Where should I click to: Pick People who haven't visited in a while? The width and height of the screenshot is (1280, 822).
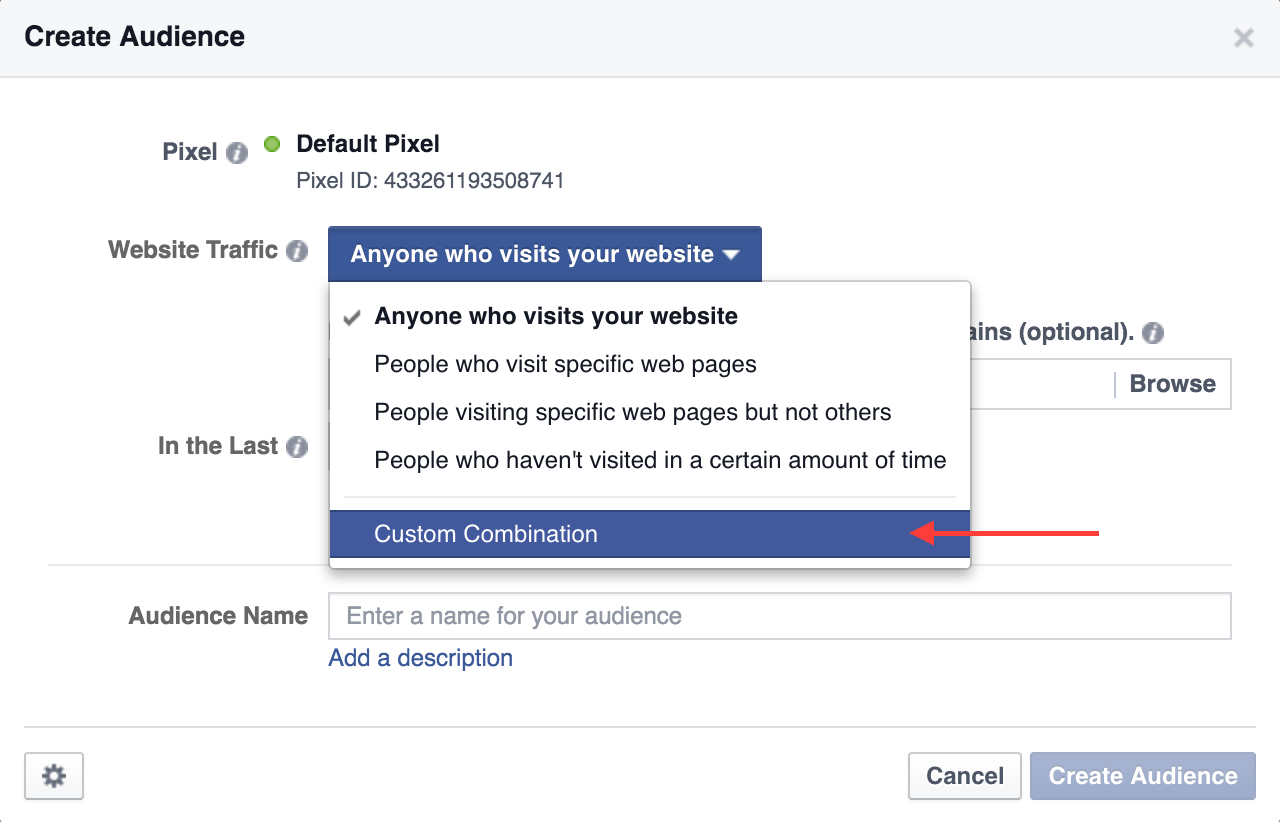(659, 461)
